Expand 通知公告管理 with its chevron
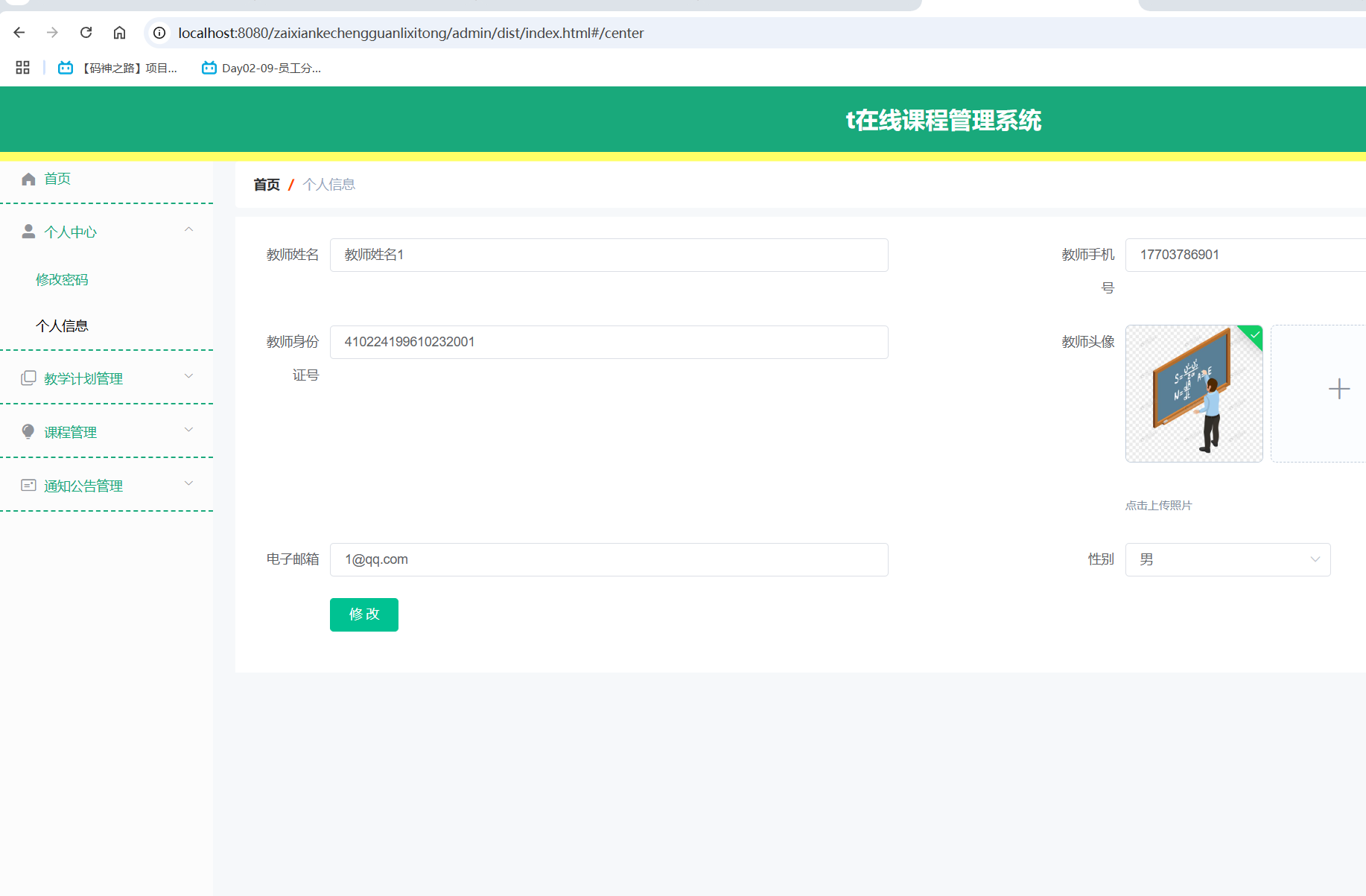1366x896 pixels. click(x=189, y=483)
